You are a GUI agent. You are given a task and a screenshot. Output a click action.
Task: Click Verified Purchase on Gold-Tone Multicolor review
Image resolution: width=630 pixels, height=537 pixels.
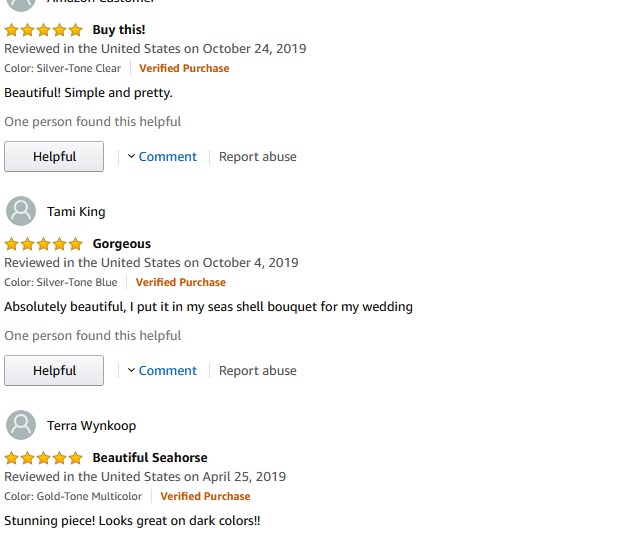click(x=205, y=496)
